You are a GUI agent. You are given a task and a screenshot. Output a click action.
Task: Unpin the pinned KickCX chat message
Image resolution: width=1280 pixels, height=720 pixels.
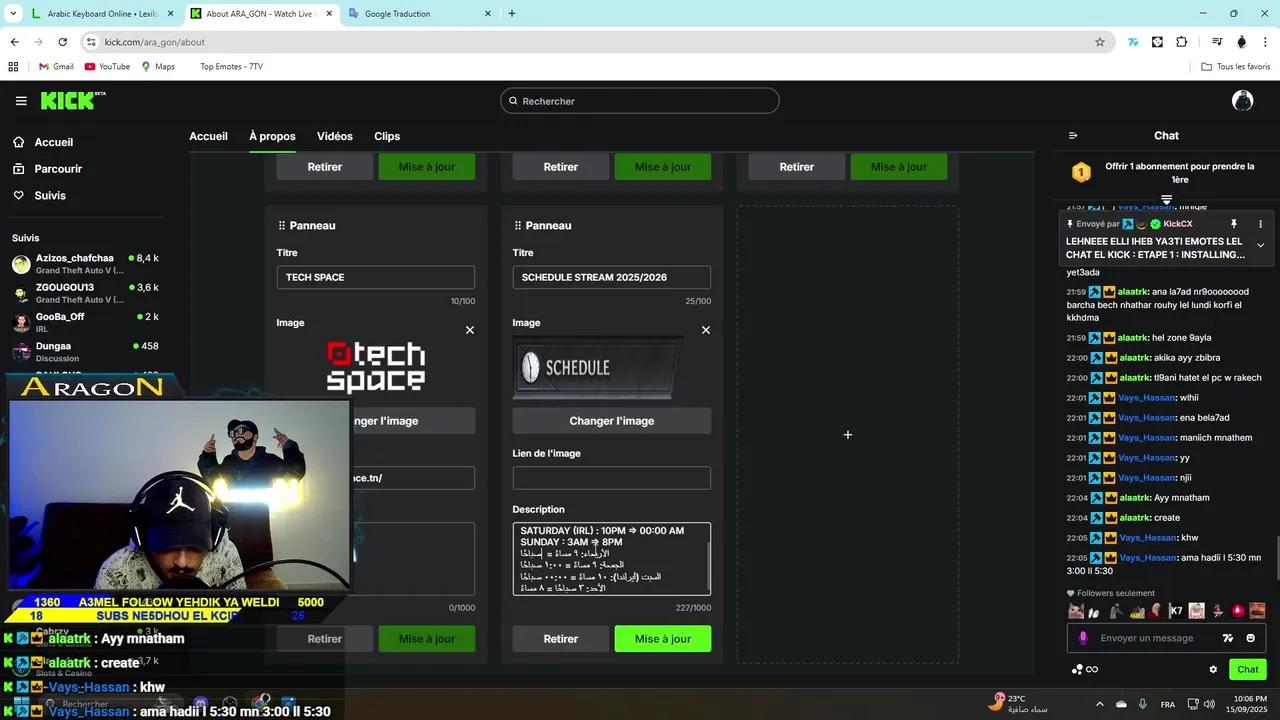pos(1234,224)
